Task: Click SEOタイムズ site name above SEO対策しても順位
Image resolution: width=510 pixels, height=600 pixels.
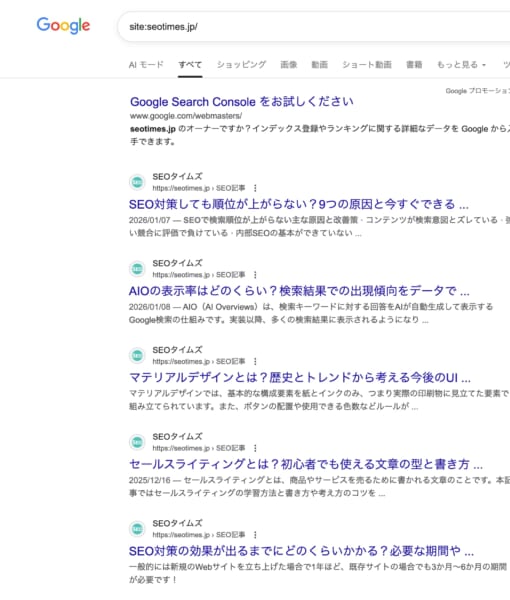Action: point(177,177)
